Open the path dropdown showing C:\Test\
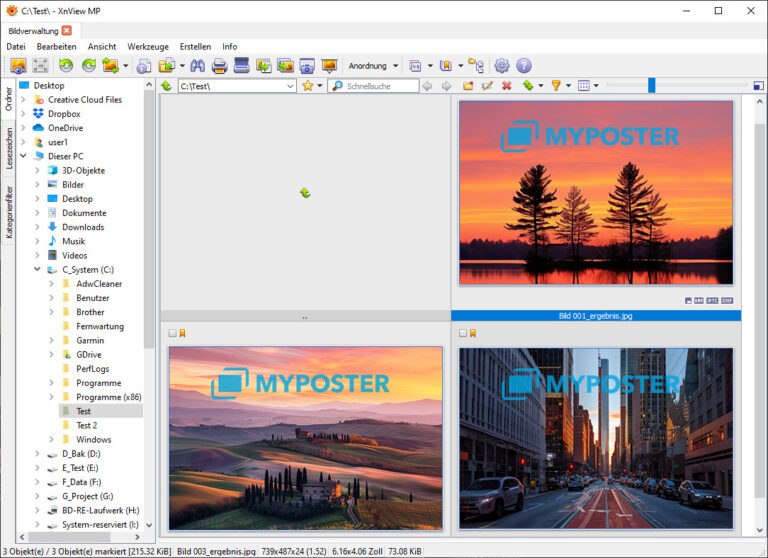 290,86
